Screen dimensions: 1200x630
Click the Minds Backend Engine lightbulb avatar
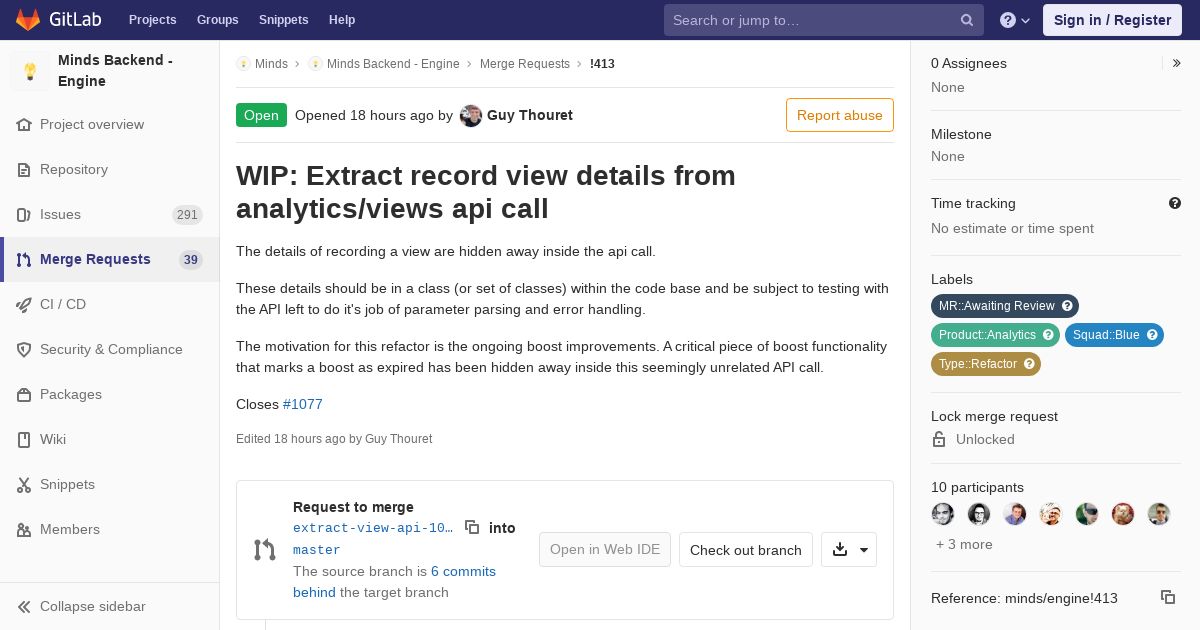click(x=30, y=71)
